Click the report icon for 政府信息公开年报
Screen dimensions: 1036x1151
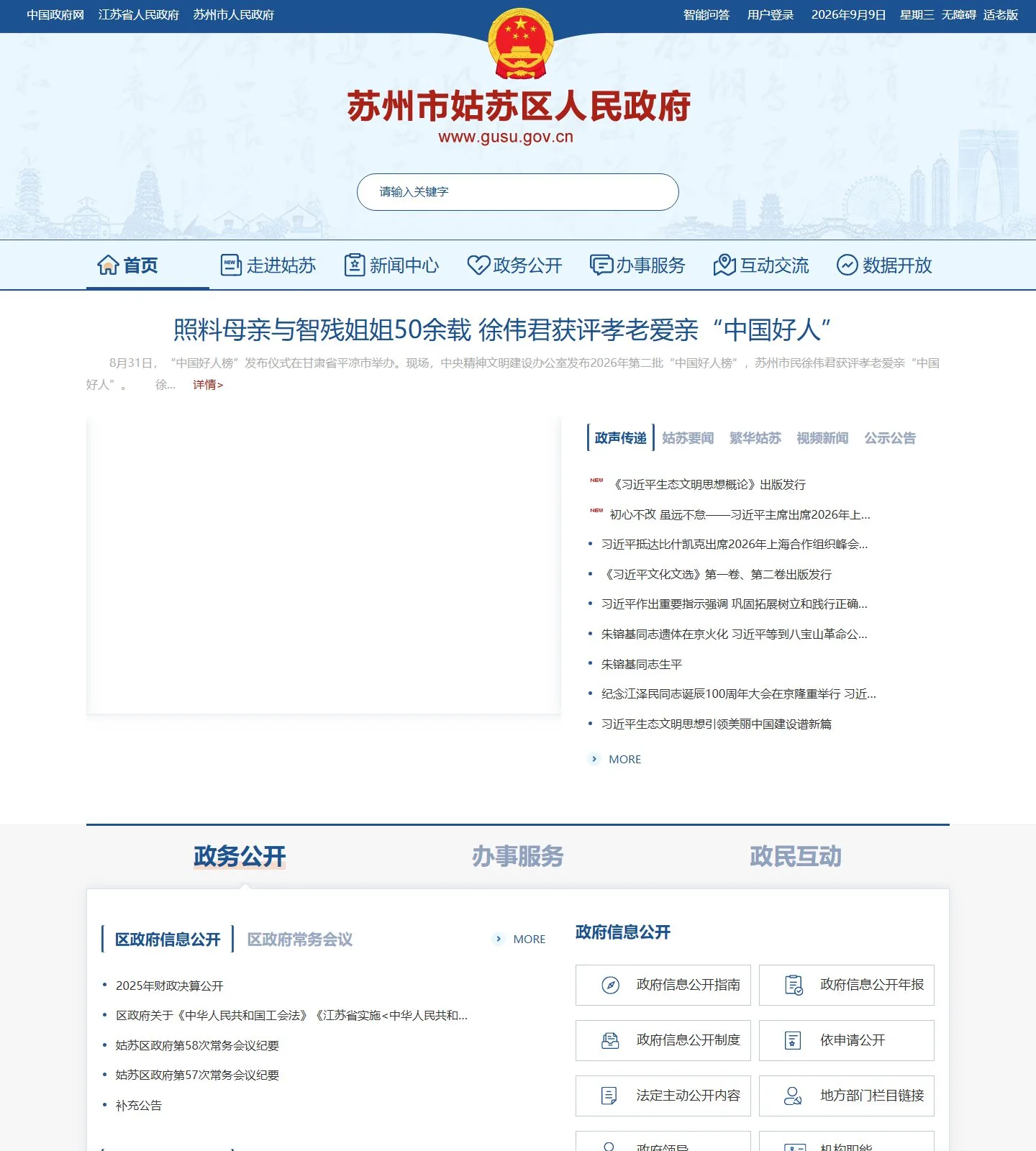(794, 985)
